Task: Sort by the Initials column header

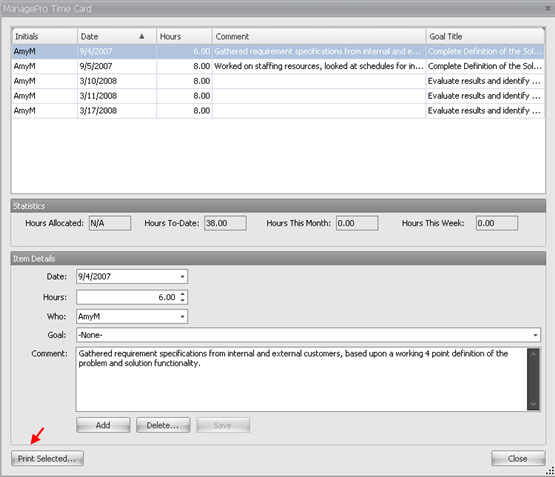Action: 45,36
